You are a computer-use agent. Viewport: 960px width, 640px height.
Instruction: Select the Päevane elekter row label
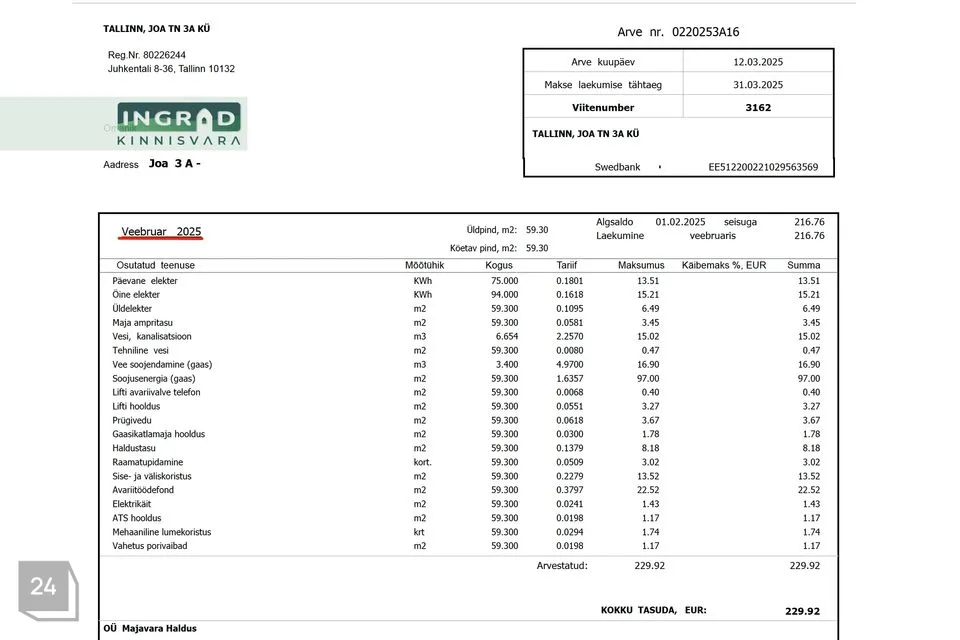145,281
